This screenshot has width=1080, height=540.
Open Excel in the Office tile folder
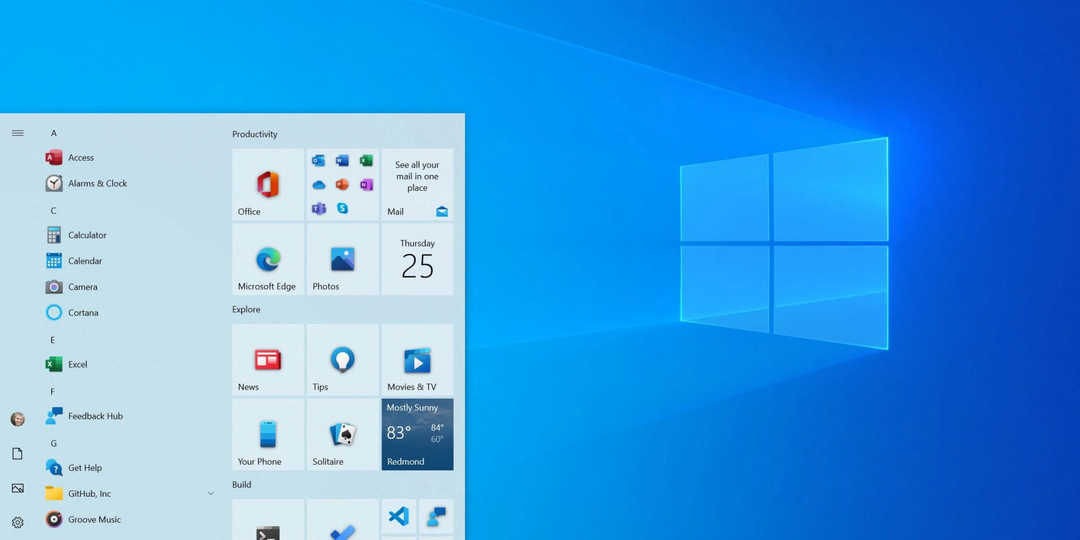366,160
